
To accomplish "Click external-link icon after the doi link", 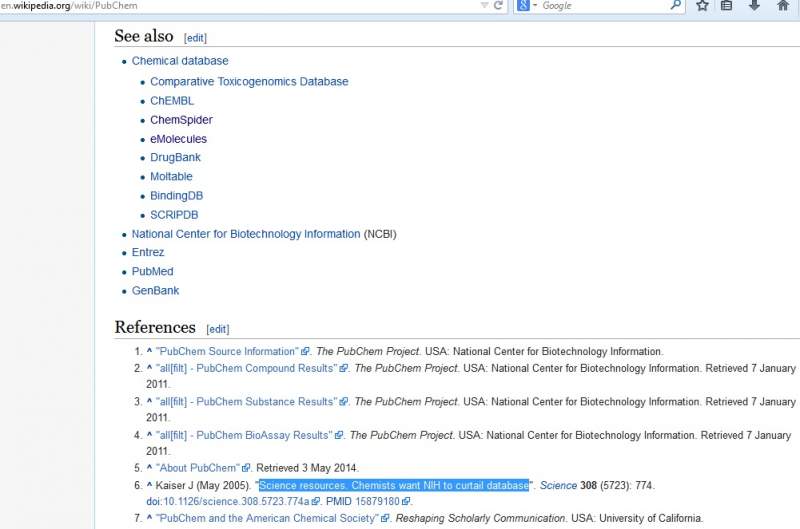I will (315, 502).
